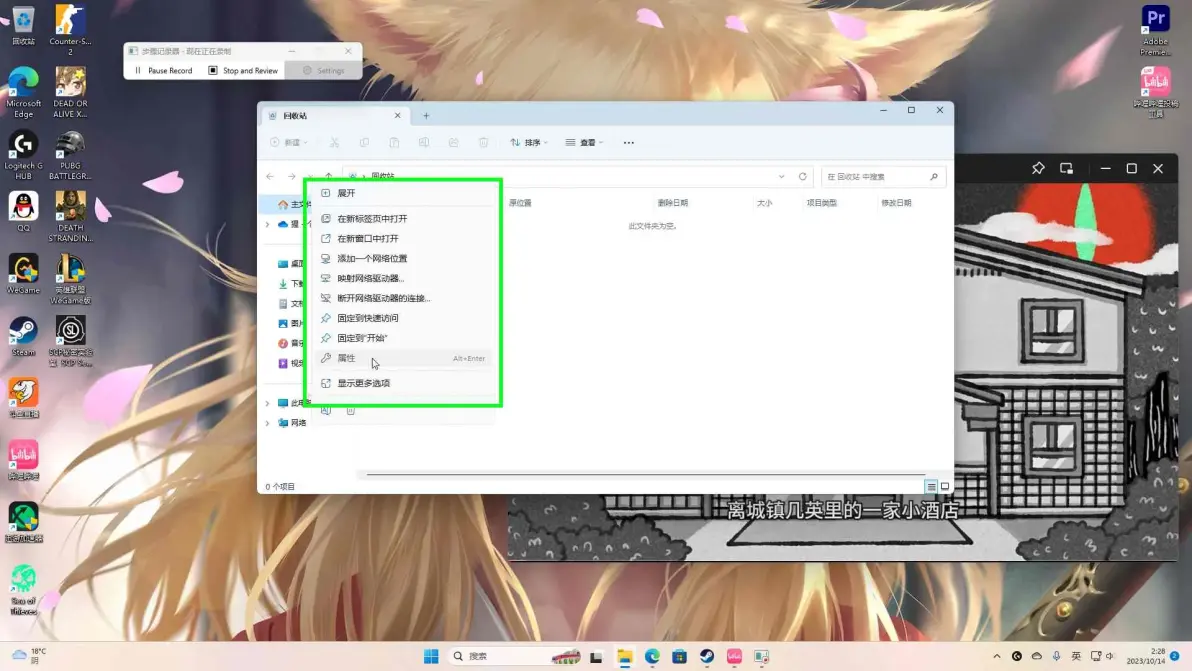Select the QQ desktop icon

point(24,212)
